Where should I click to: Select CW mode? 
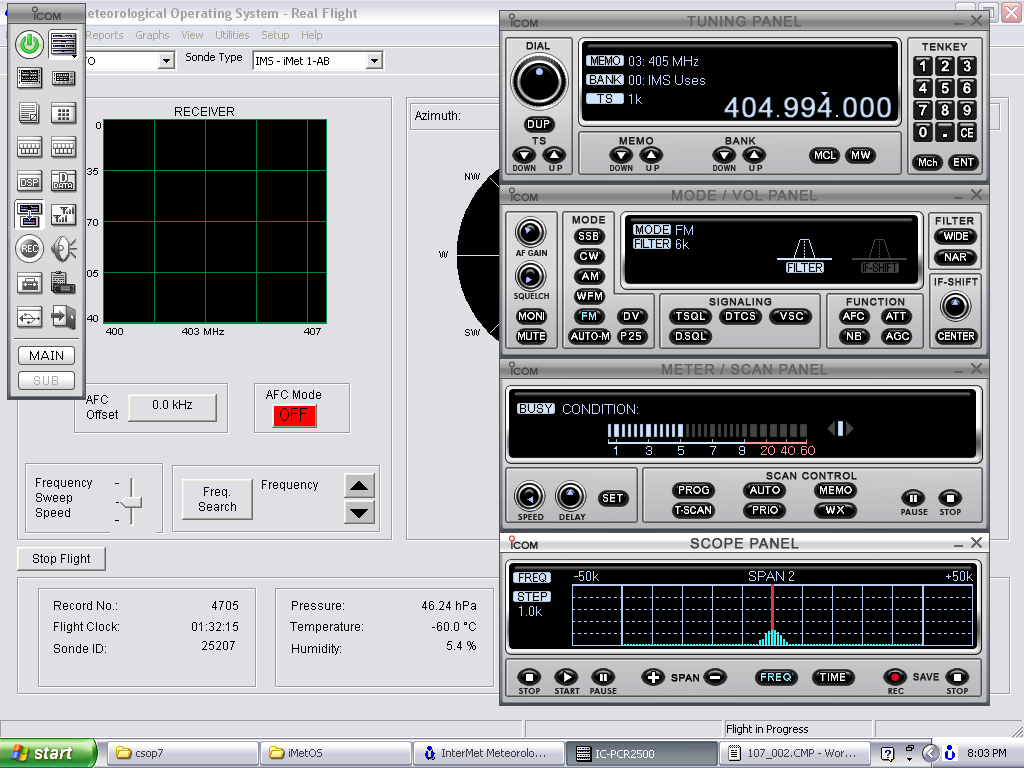point(588,256)
